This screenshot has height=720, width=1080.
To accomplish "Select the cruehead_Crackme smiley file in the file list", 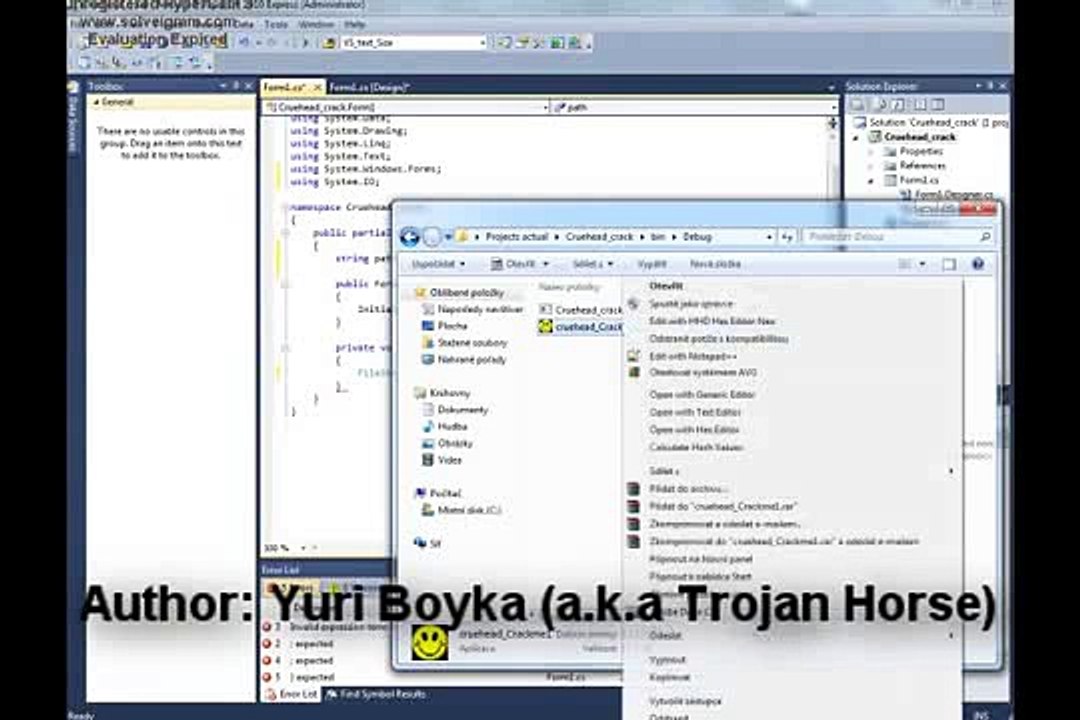I will point(581,327).
